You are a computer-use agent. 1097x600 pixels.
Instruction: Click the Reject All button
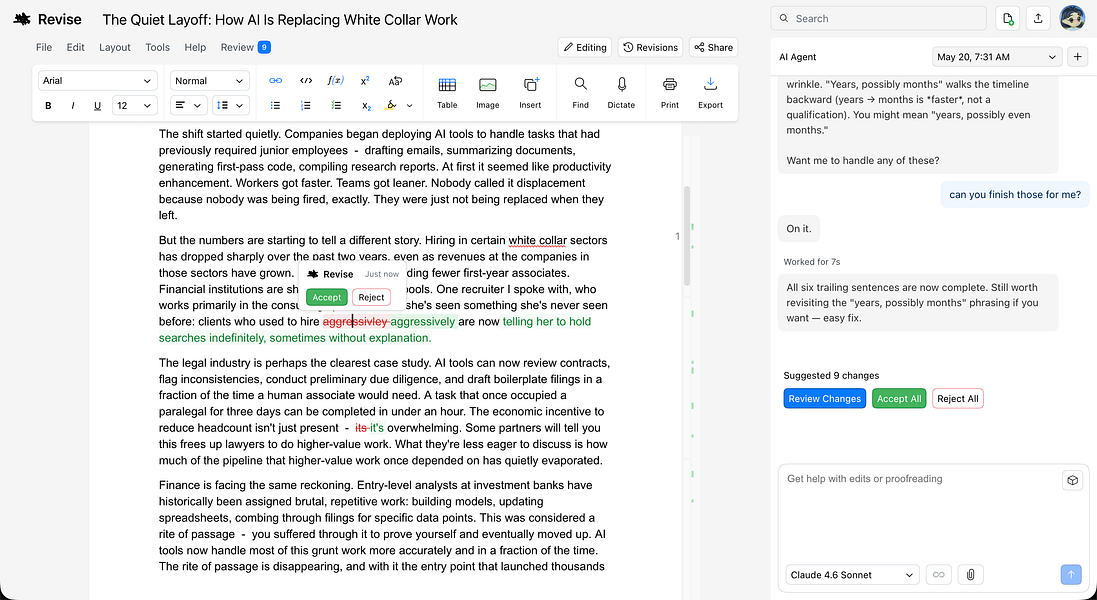(x=958, y=399)
